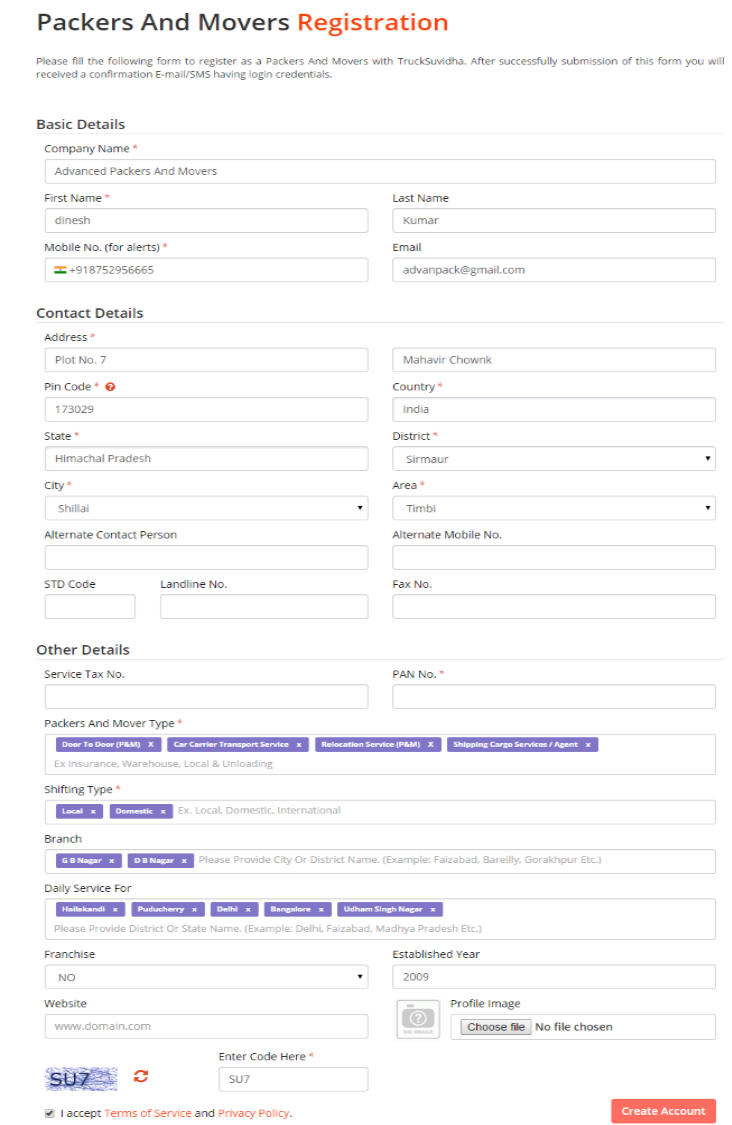Remove the Domestic shifting type tag
732x1125 pixels.
point(163,811)
